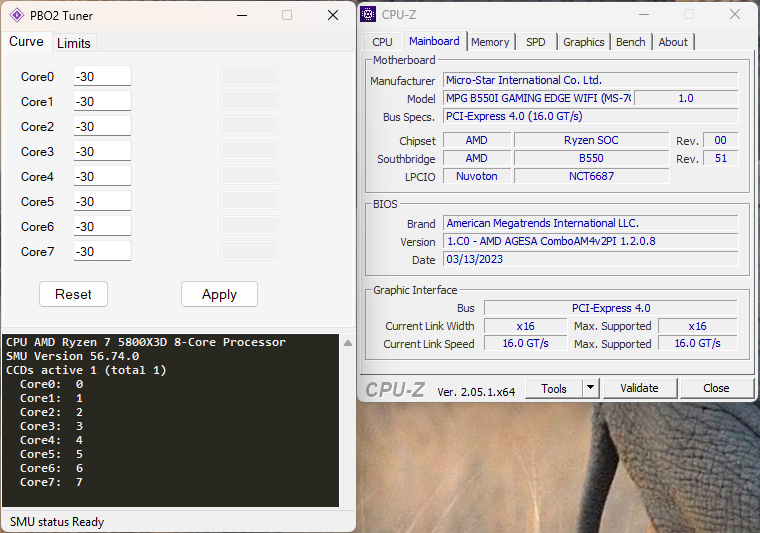This screenshot has height=533, width=760.
Task: Select the Mainboard tab in CPU-Z
Action: pos(434,41)
